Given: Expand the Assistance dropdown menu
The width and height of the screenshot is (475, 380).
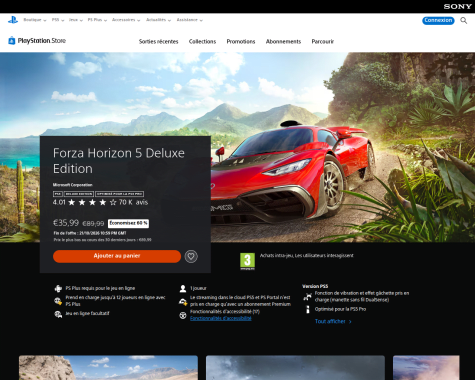Looking at the screenshot, I should [x=190, y=20].
